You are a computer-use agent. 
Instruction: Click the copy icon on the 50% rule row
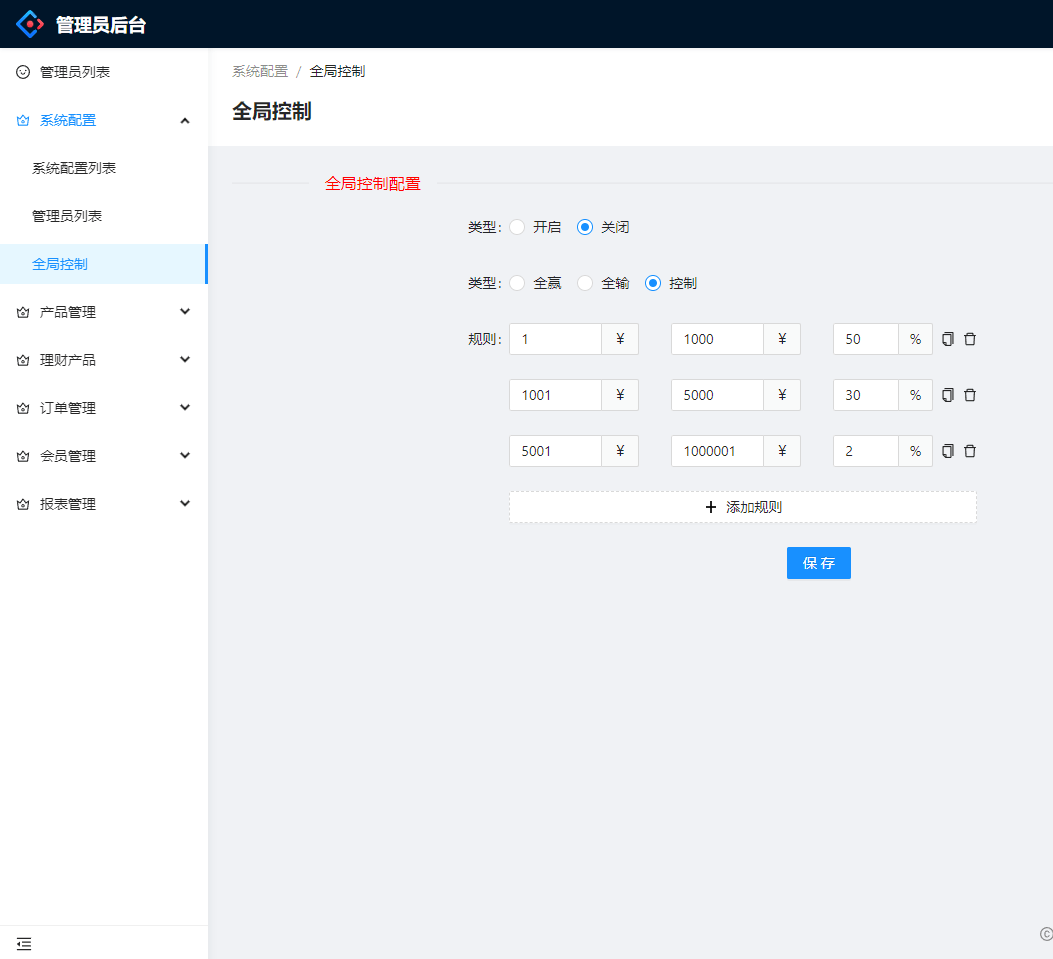pyautogui.click(x=948, y=339)
